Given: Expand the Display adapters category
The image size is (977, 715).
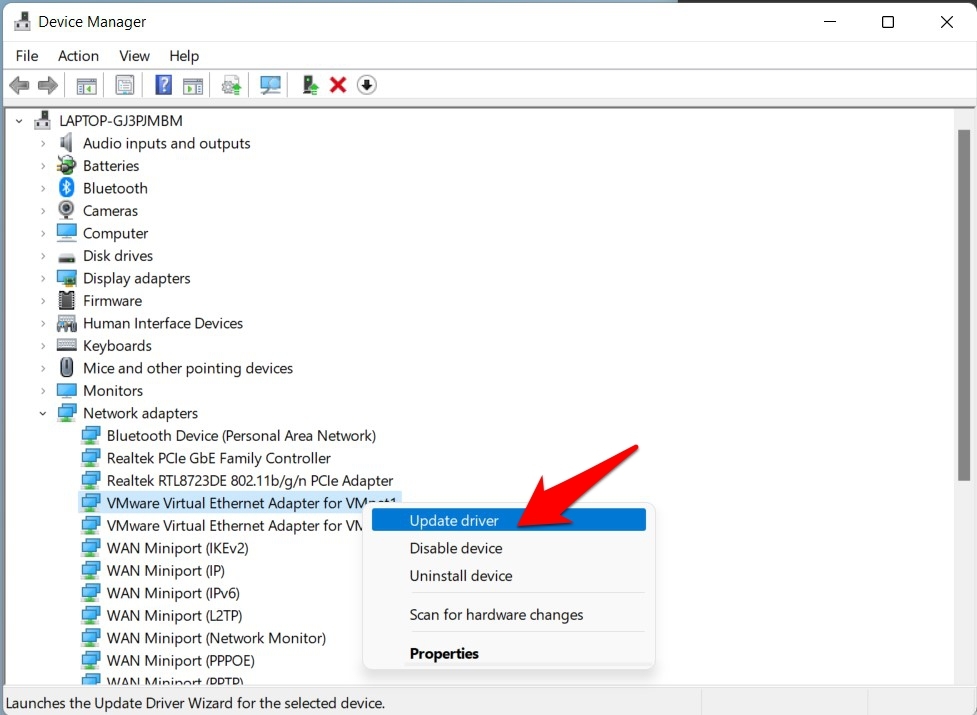Looking at the screenshot, I should pos(43,278).
